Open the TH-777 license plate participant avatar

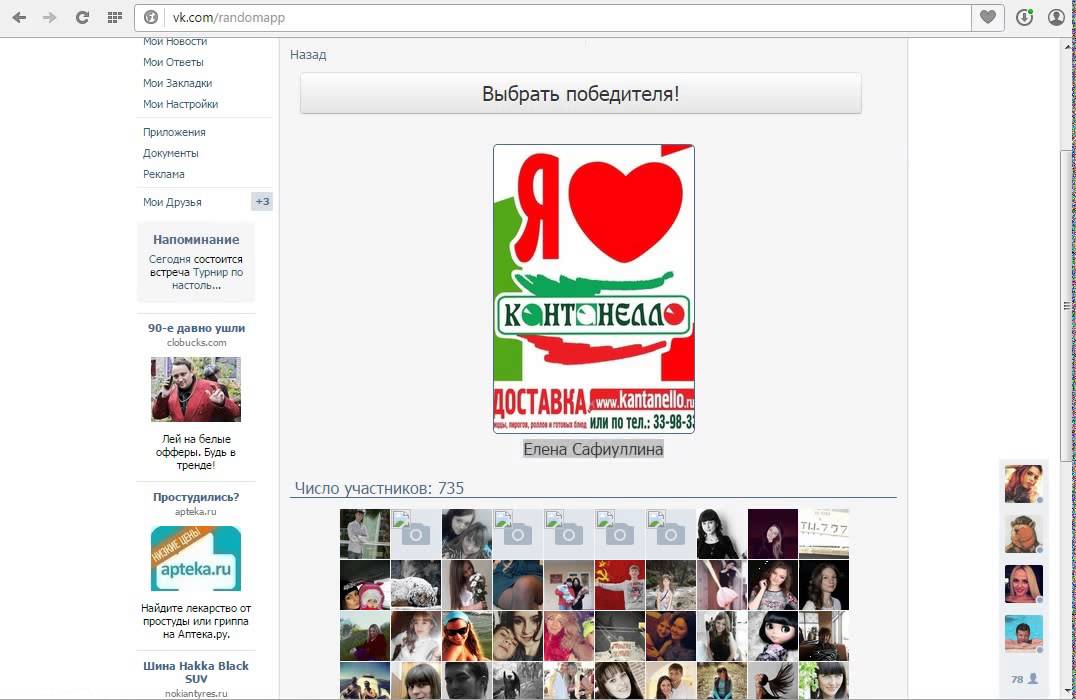(x=823, y=533)
